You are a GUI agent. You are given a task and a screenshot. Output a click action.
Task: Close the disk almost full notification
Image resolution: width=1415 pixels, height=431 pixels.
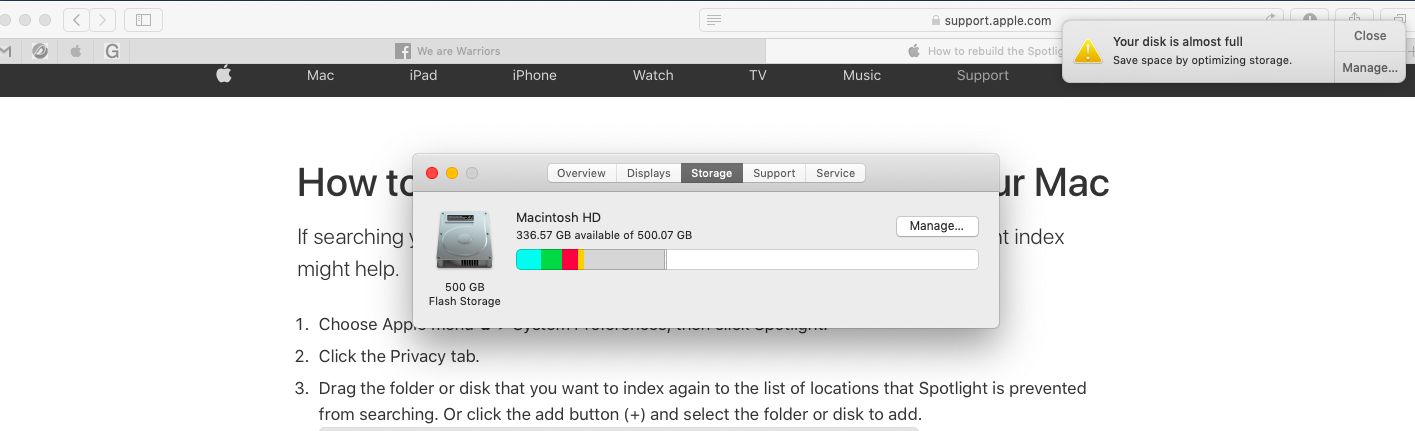[x=1370, y=36]
